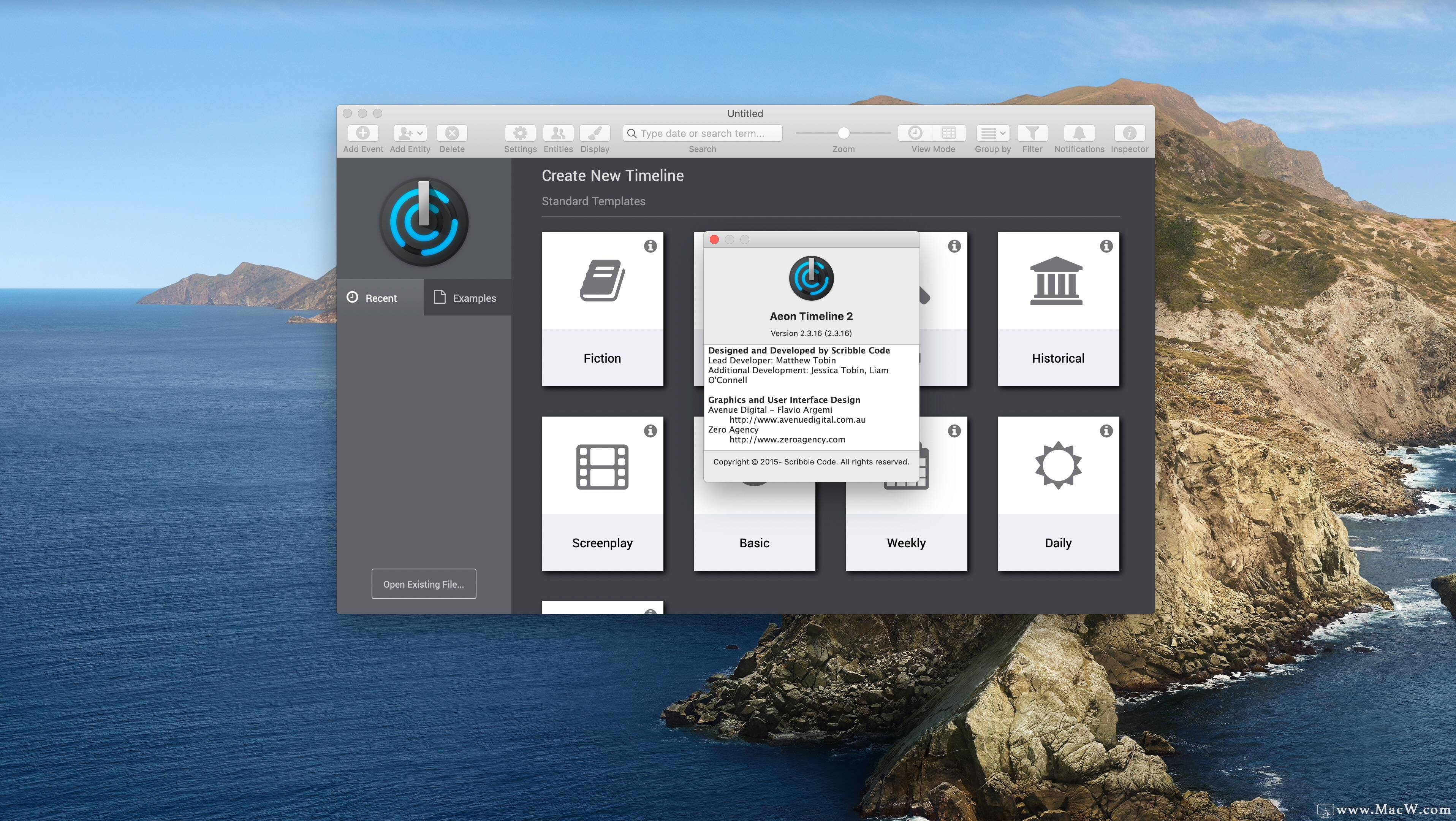Image resolution: width=1456 pixels, height=821 pixels.
Task: Open Display via the brush icon
Action: pos(595,133)
